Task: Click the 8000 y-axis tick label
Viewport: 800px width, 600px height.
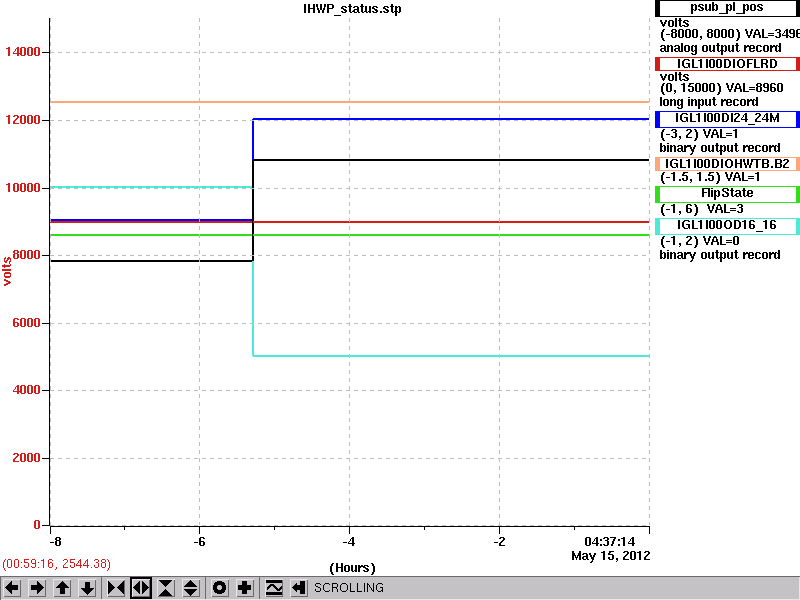Action: click(26, 255)
